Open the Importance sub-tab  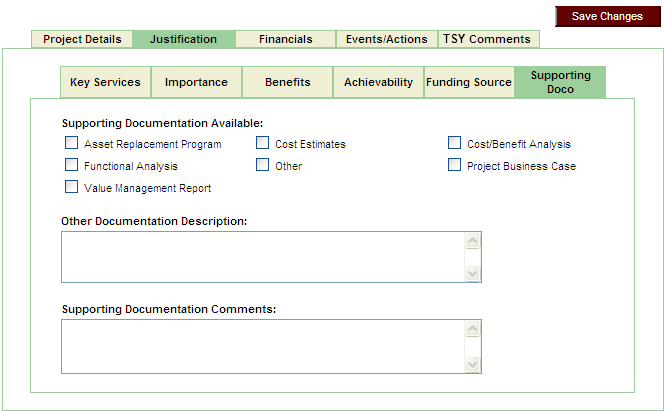pyautogui.click(x=196, y=82)
